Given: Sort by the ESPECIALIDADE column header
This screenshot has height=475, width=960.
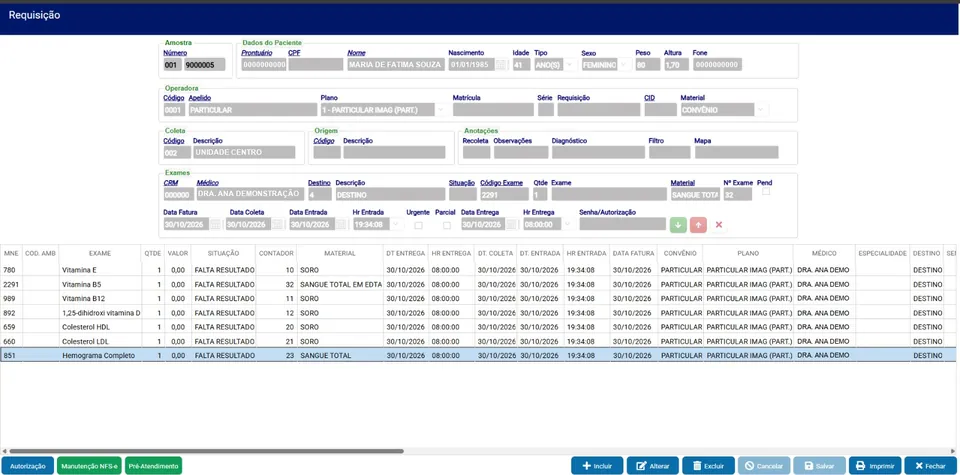Looking at the screenshot, I should tap(882, 253).
